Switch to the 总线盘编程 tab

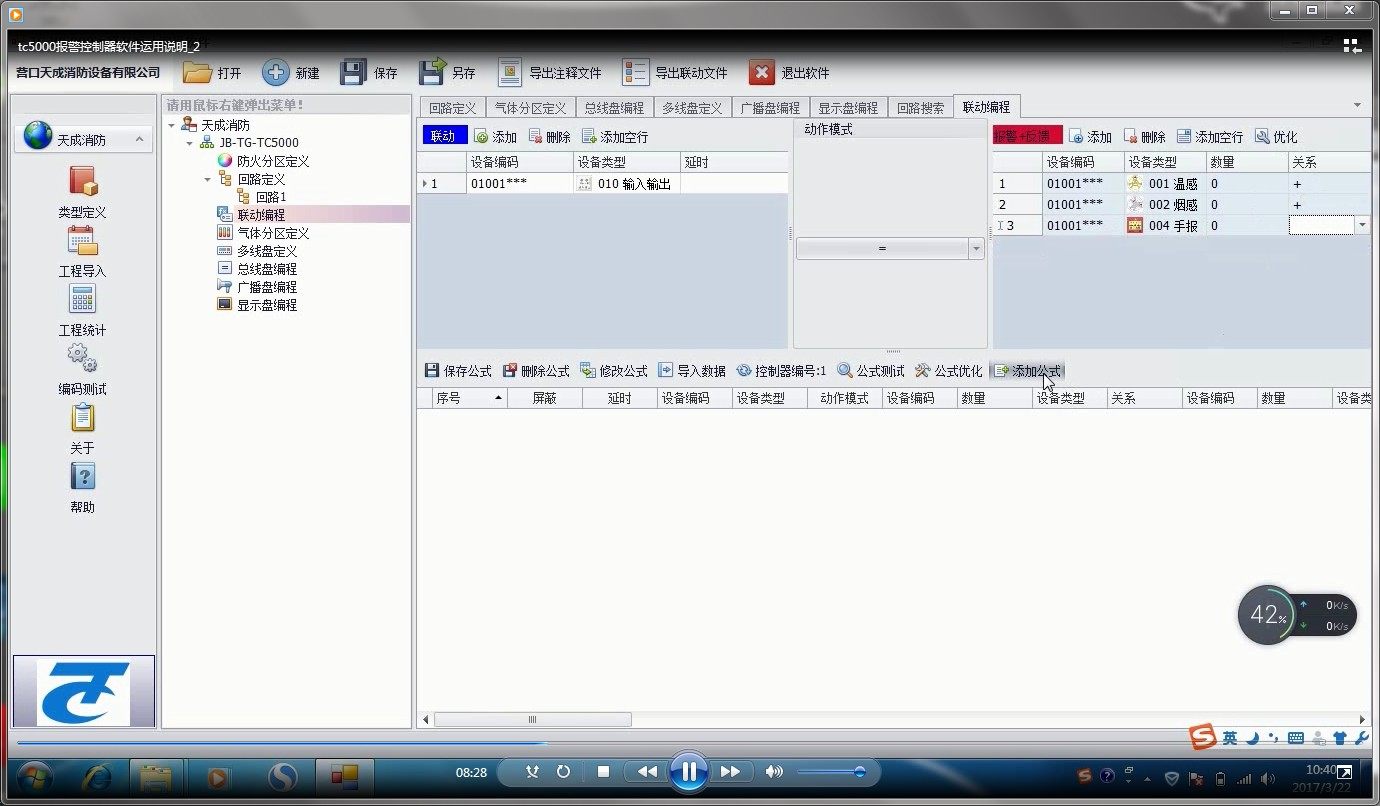tap(614, 108)
